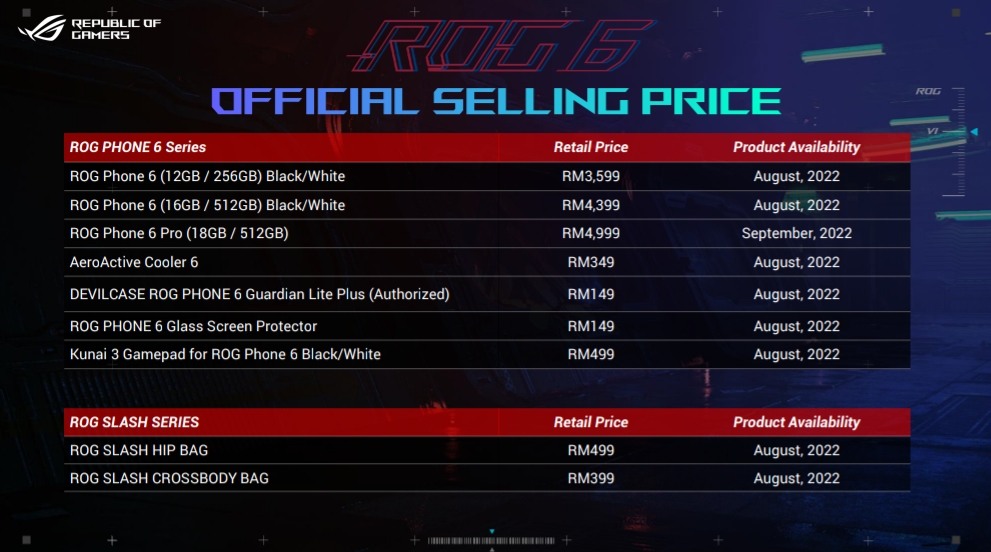991x552 pixels.
Task: Click the Republic of Gamers logo
Action: (x=89, y=28)
